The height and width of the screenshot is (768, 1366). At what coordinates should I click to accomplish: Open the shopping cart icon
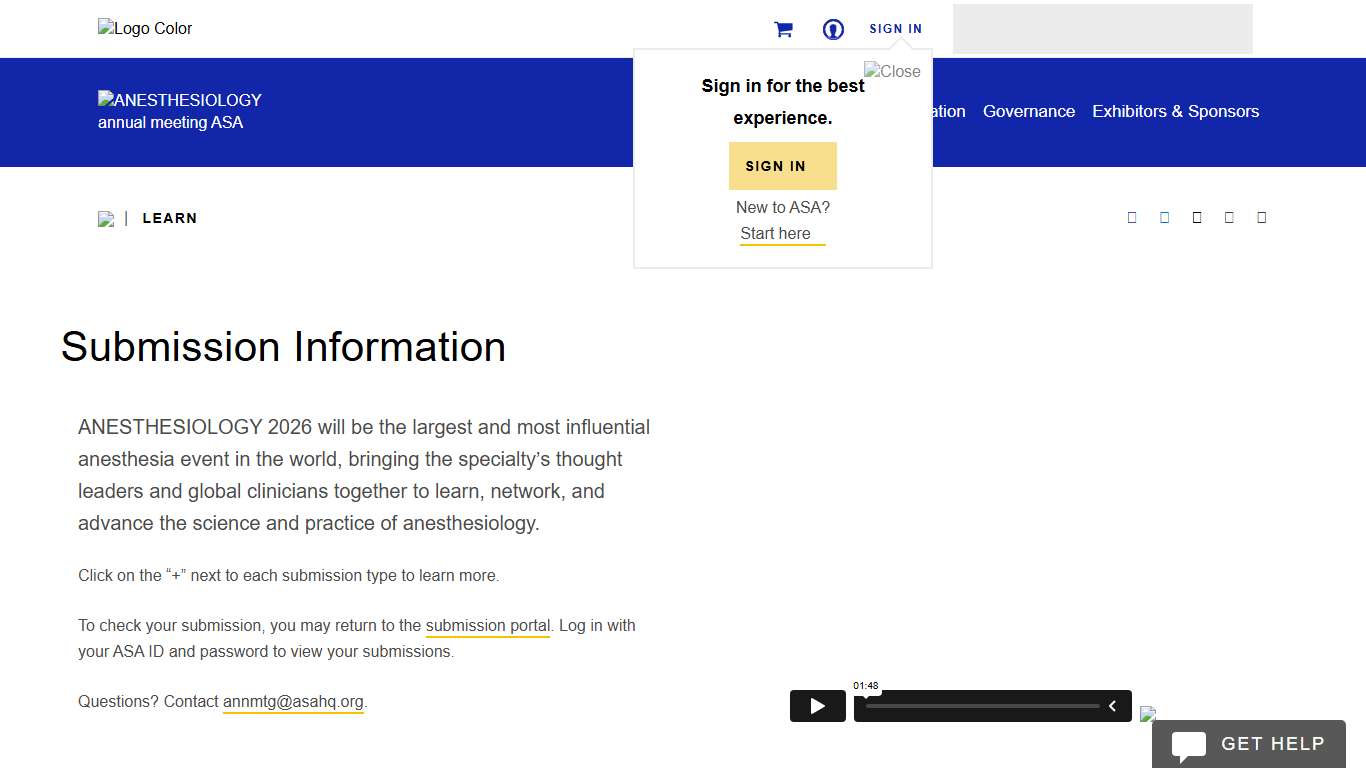(783, 30)
